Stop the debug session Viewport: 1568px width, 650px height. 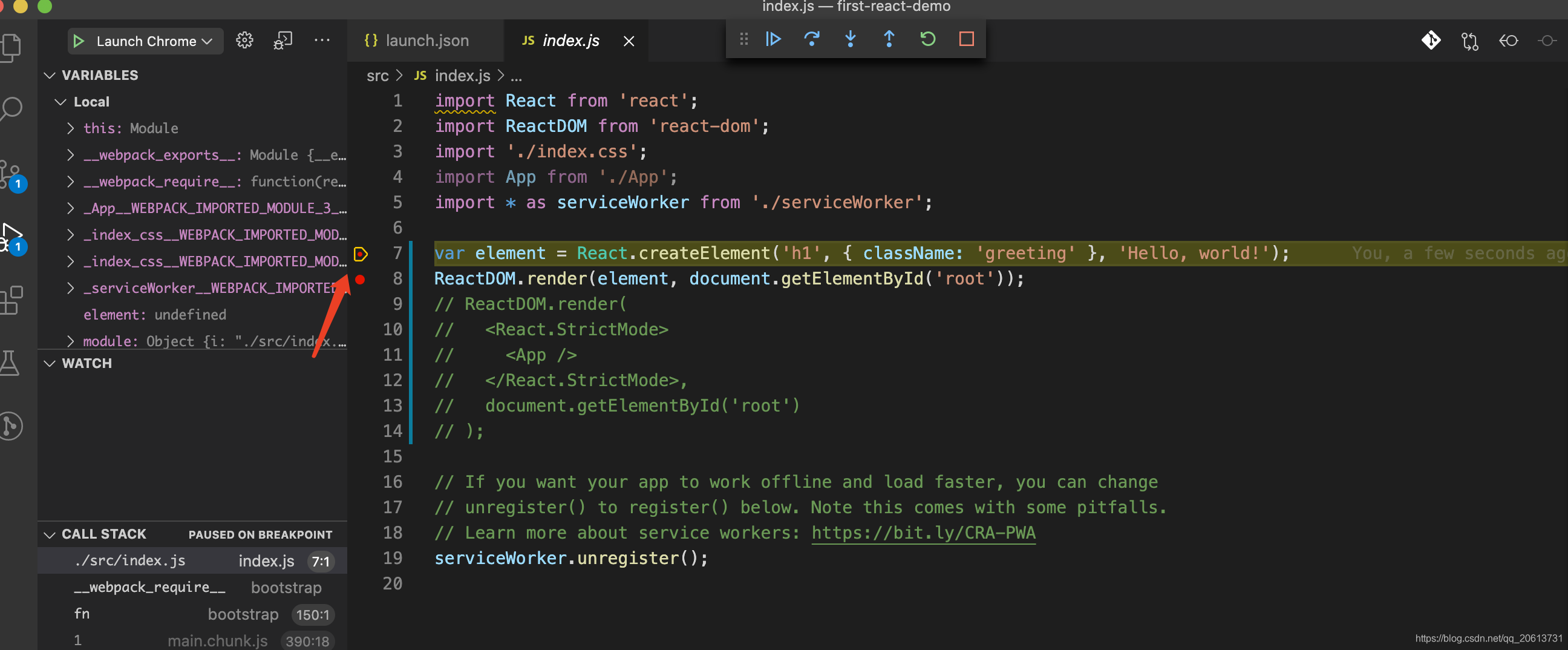coord(967,39)
